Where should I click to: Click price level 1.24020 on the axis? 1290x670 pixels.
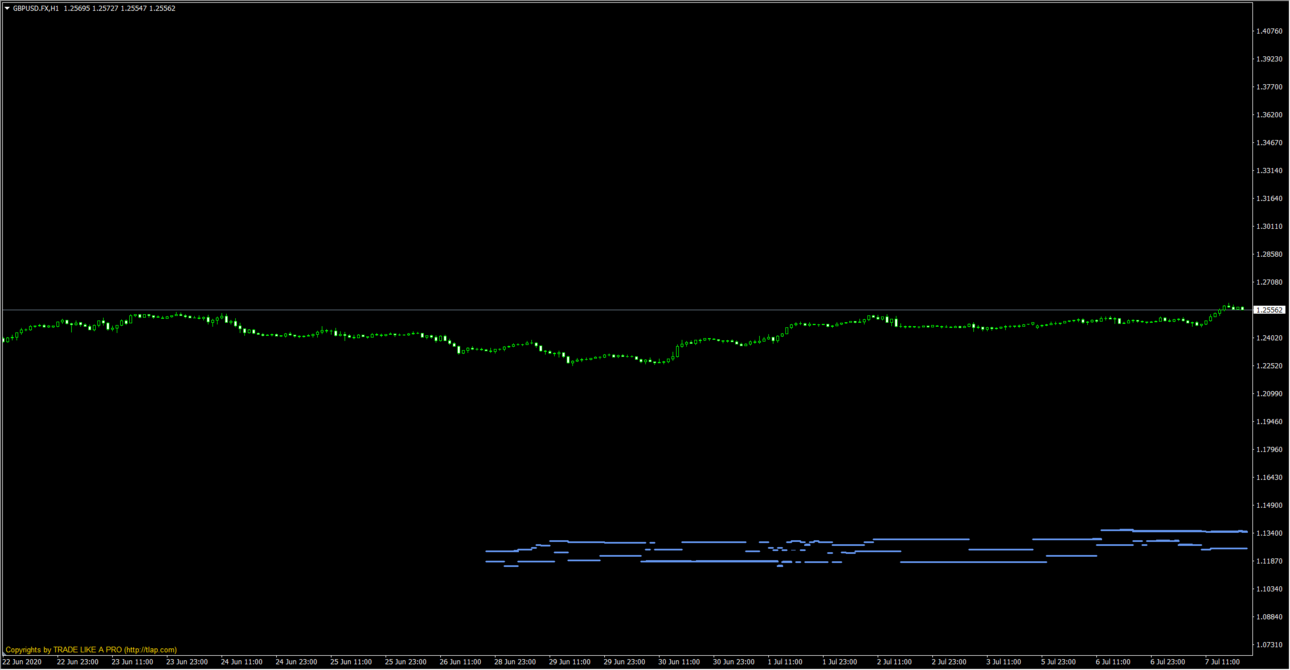[1270, 338]
